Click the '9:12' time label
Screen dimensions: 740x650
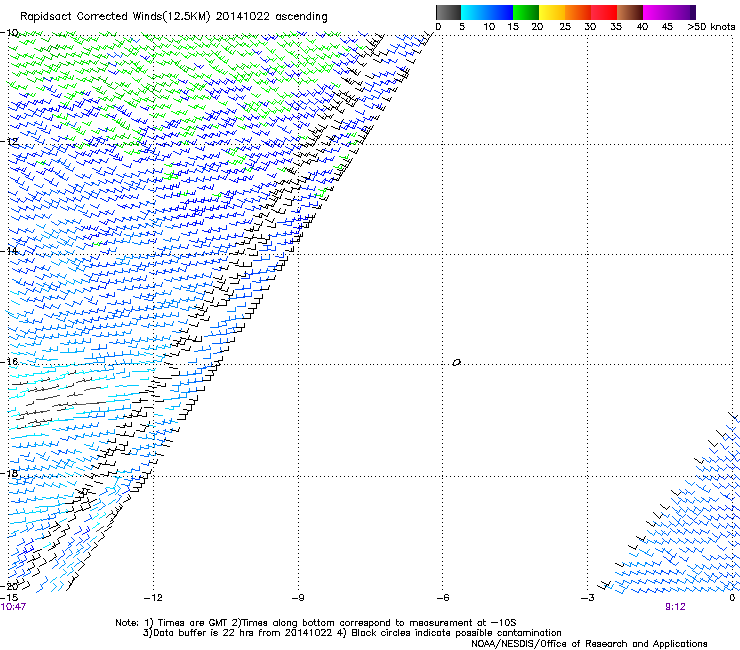coord(675,606)
